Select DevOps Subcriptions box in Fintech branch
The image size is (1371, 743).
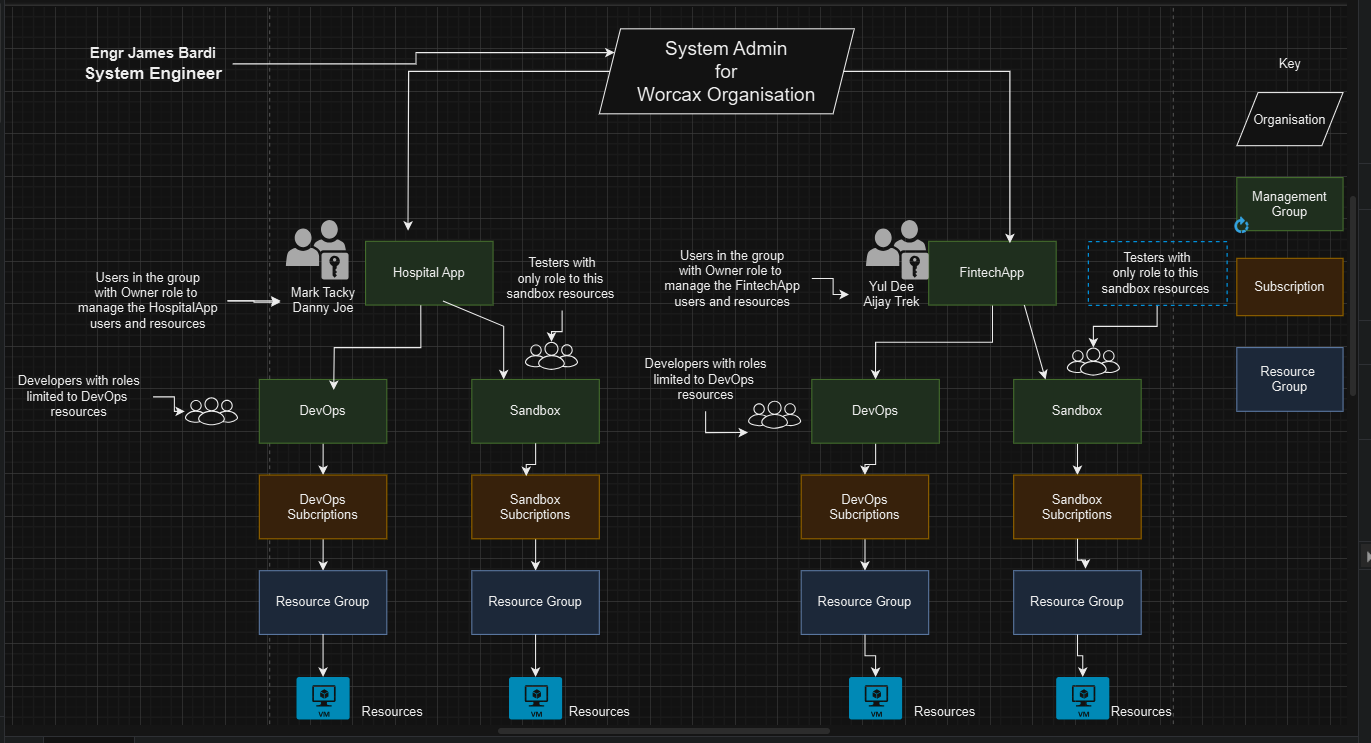[864, 507]
